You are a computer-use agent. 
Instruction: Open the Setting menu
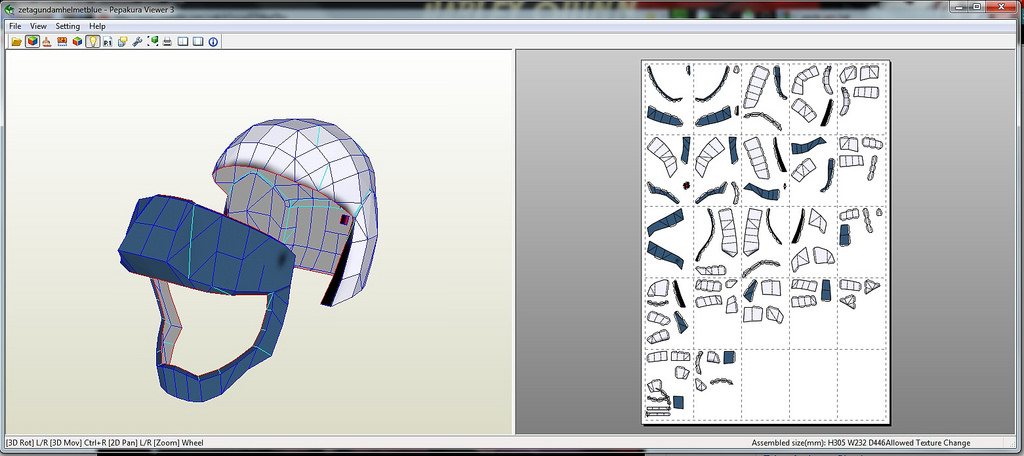pyautogui.click(x=67, y=26)
